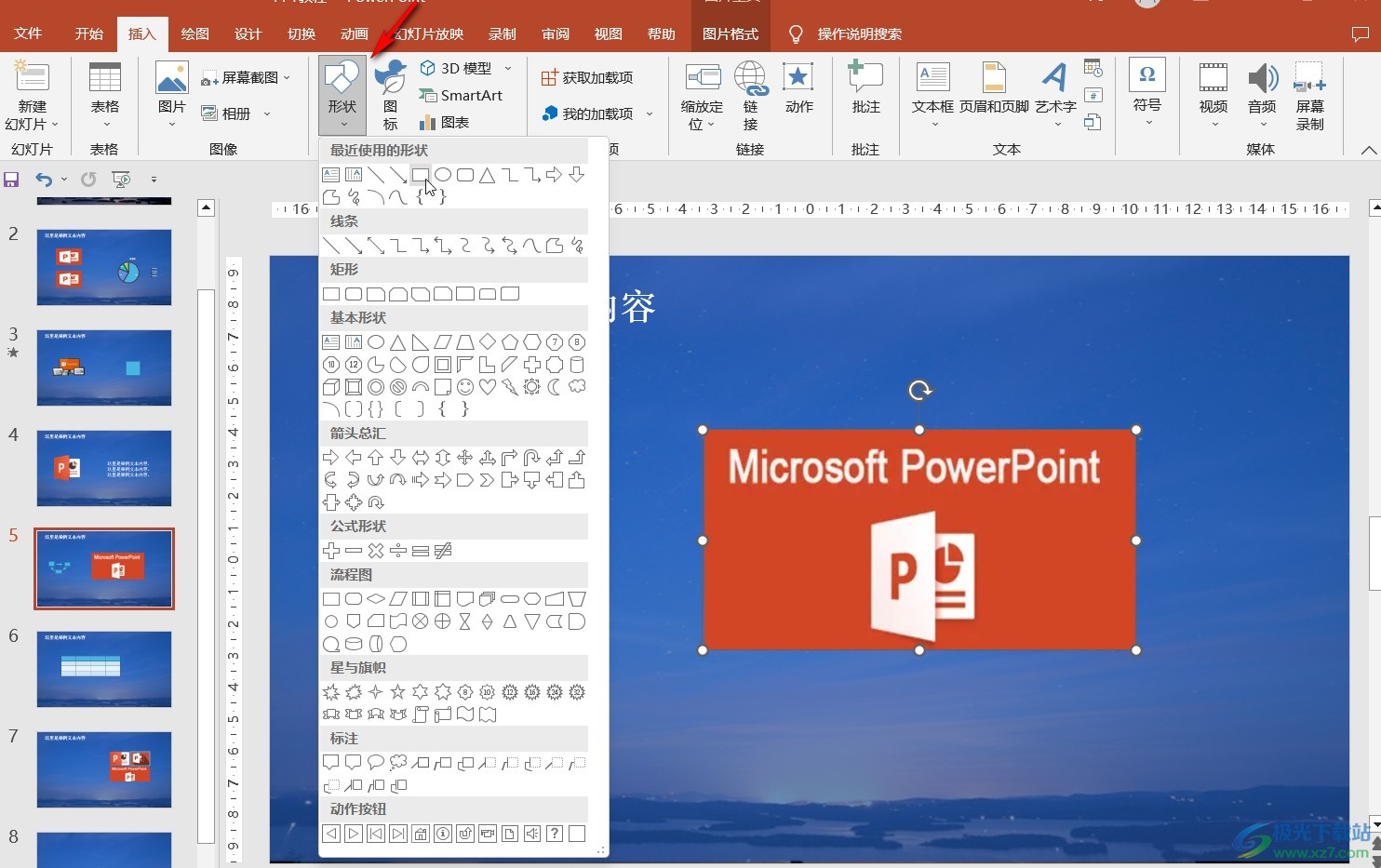Open the Picture Format (图片格式) tab
1381x868 pixels.
(731, 34)
